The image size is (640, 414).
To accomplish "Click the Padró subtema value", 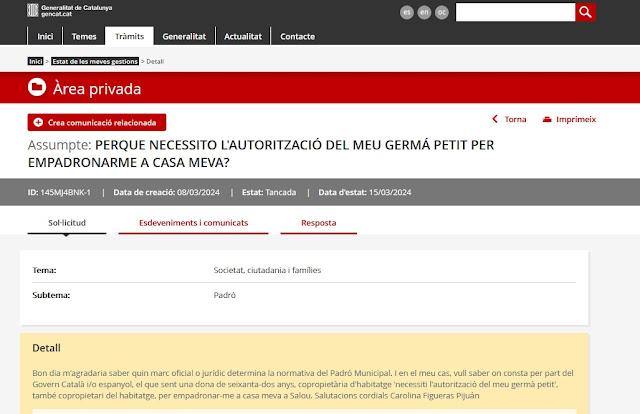I will (224, 295).
